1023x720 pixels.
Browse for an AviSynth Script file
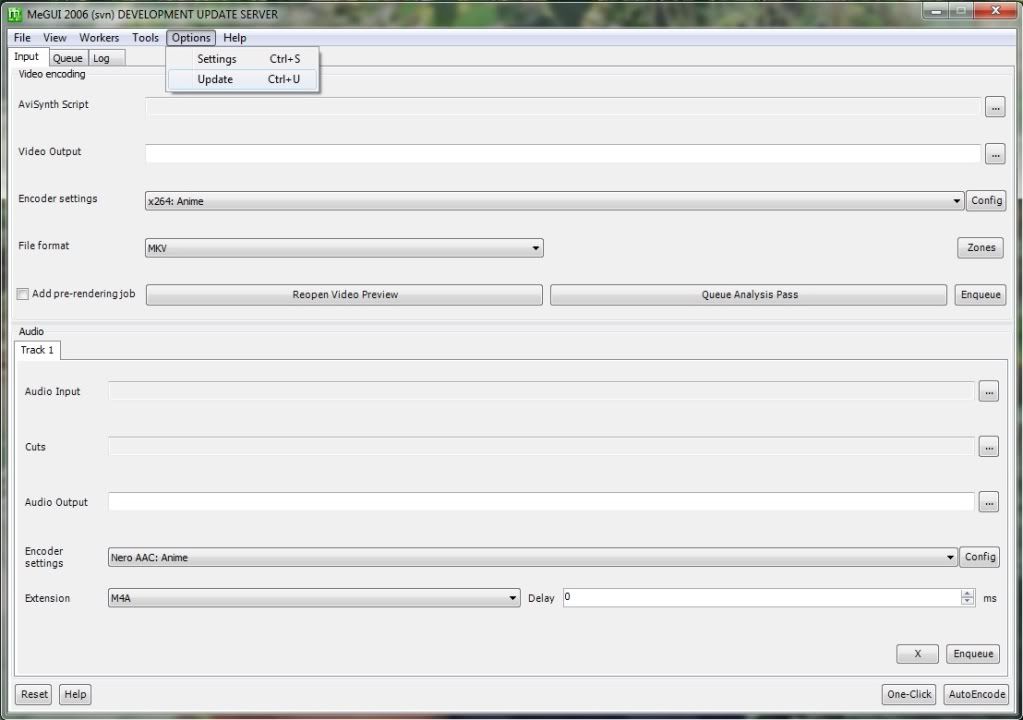[995, 107]
